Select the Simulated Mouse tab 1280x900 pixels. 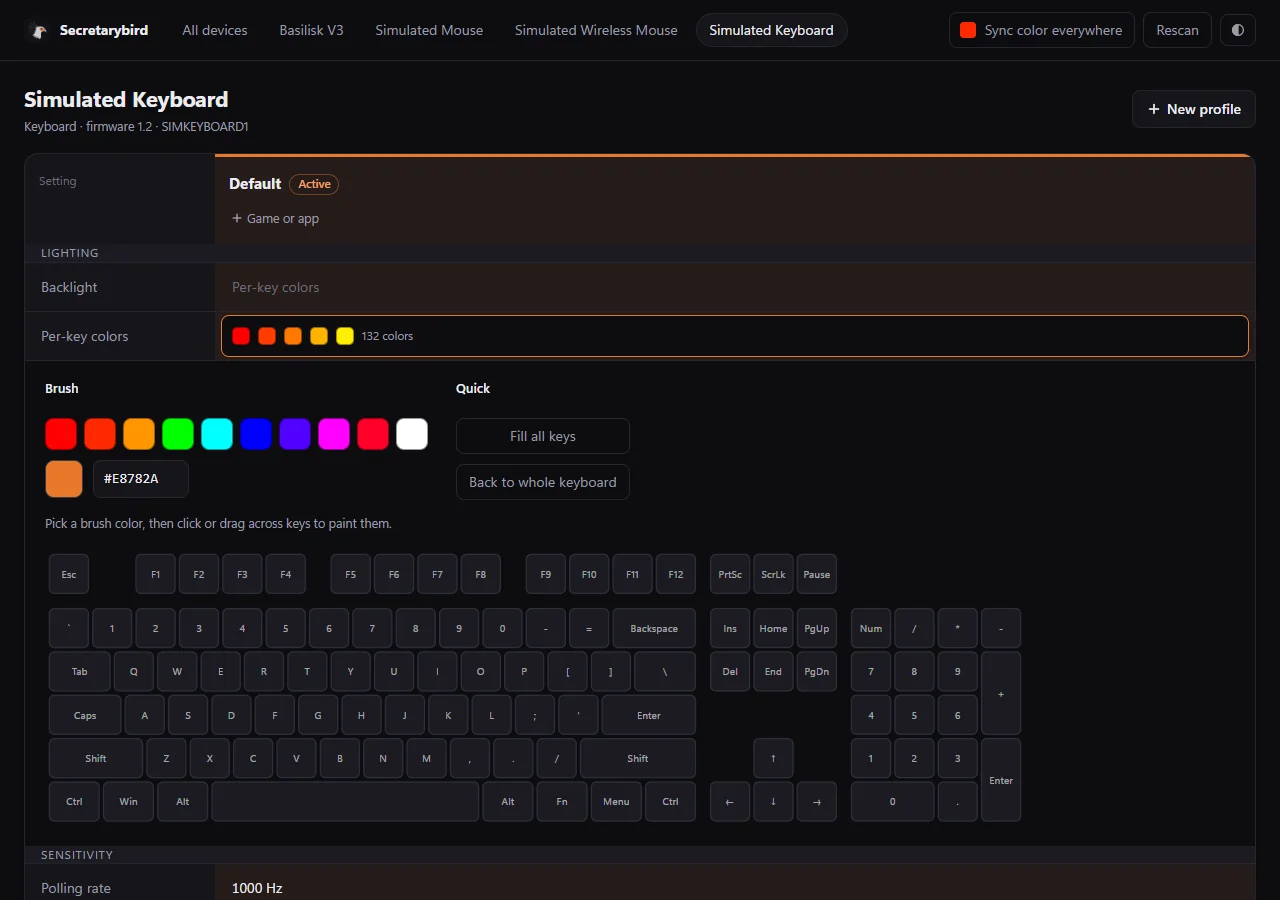[x=429, y=30]
